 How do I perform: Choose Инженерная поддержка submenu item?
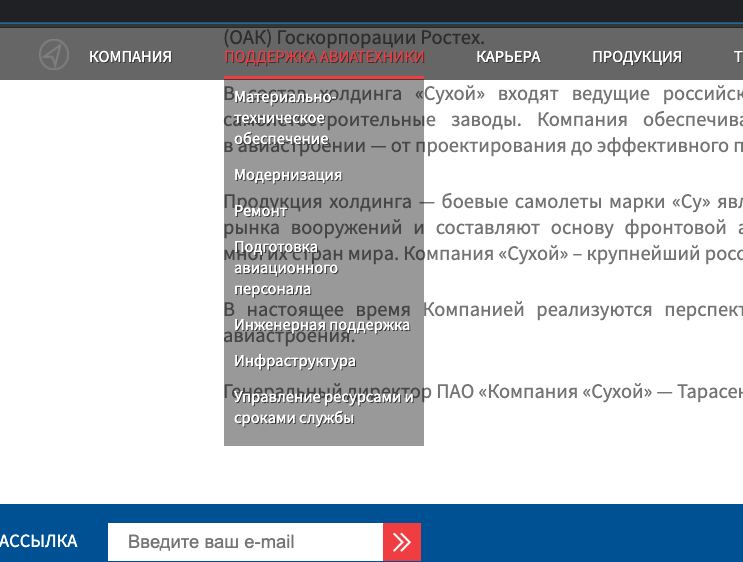point(322,325)
